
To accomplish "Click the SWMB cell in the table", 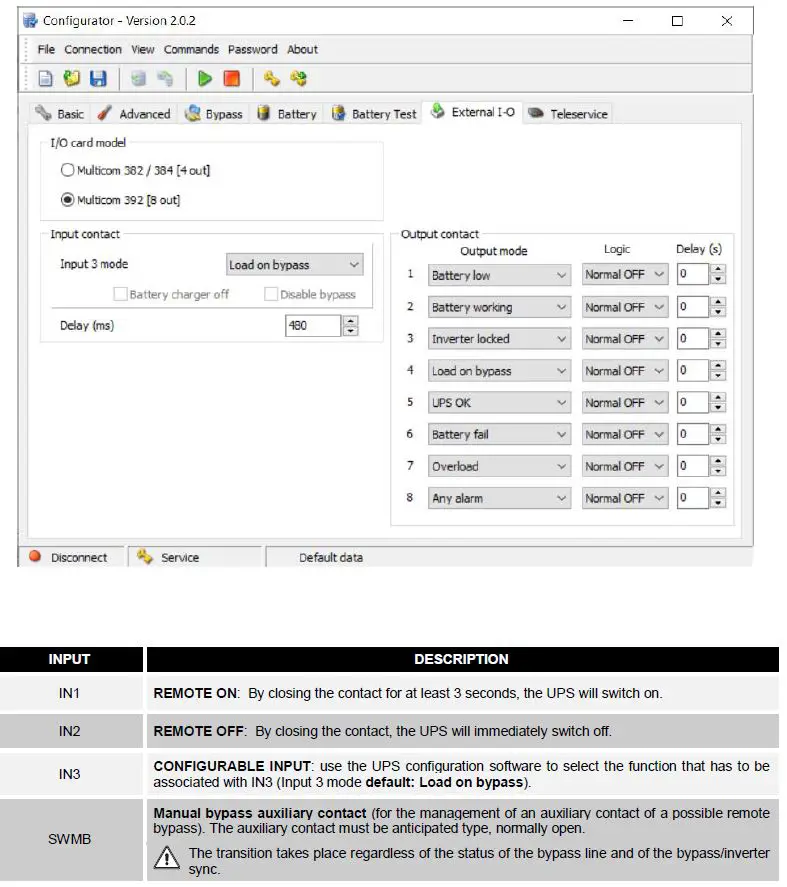I will click(x=70, y=838).
